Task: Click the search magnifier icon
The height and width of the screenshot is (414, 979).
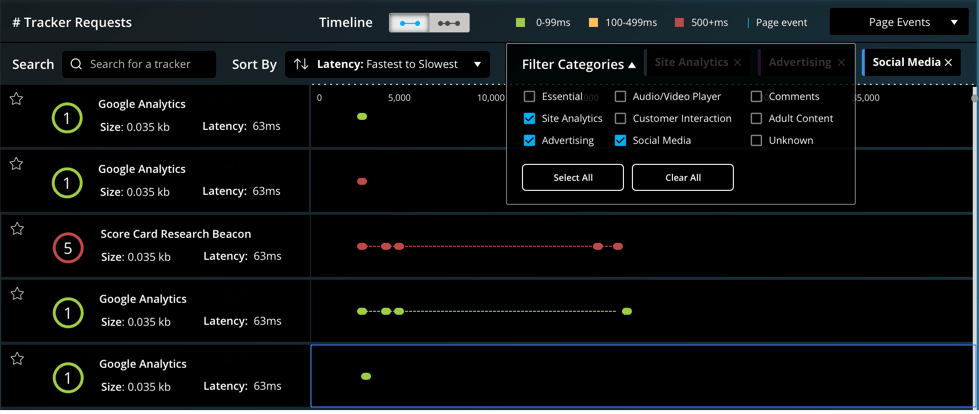Action: (x=77, y=64)
